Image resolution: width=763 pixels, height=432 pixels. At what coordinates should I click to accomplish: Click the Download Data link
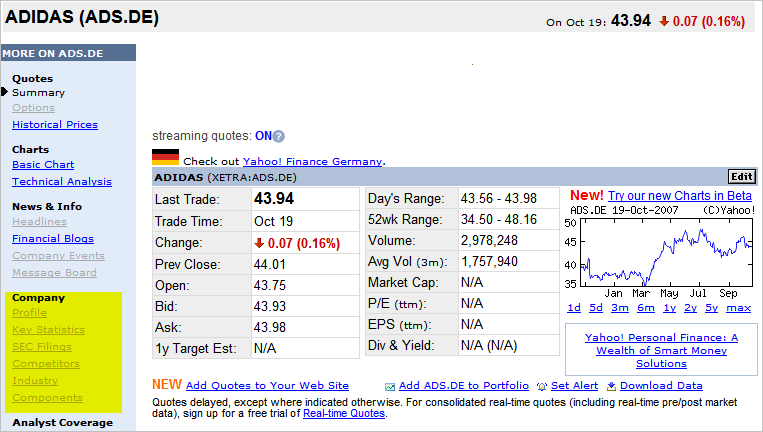[x=661, y=385]
